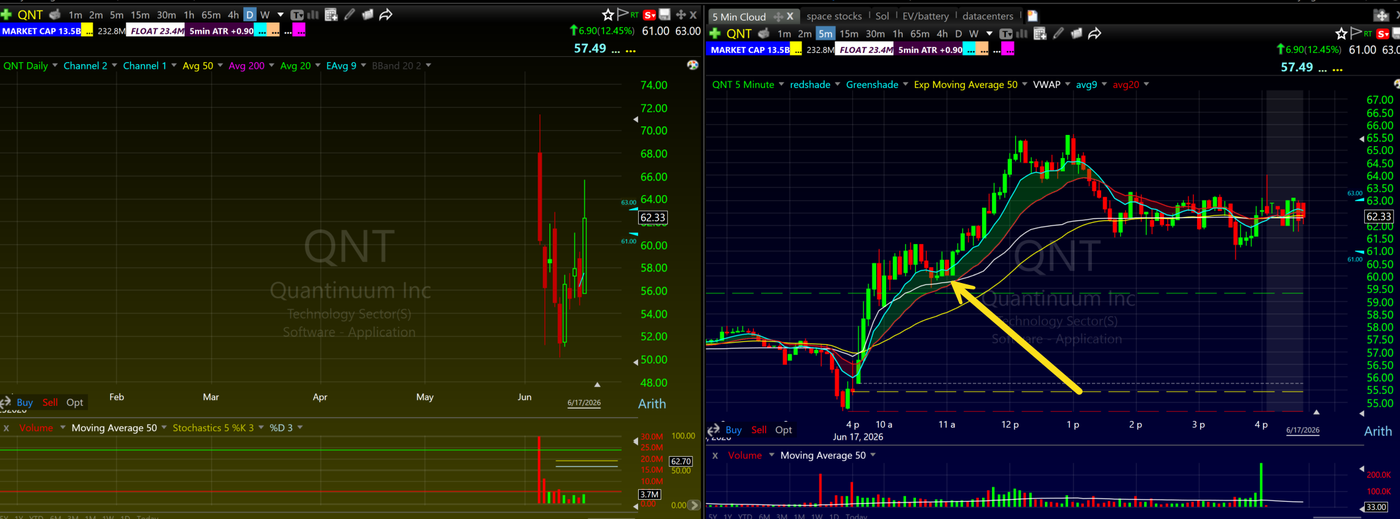Viewport: 1400px width, 519px height.
Task: Switch the 5 Minute chart to the 65m timeframe
Action: pos(920,33)
